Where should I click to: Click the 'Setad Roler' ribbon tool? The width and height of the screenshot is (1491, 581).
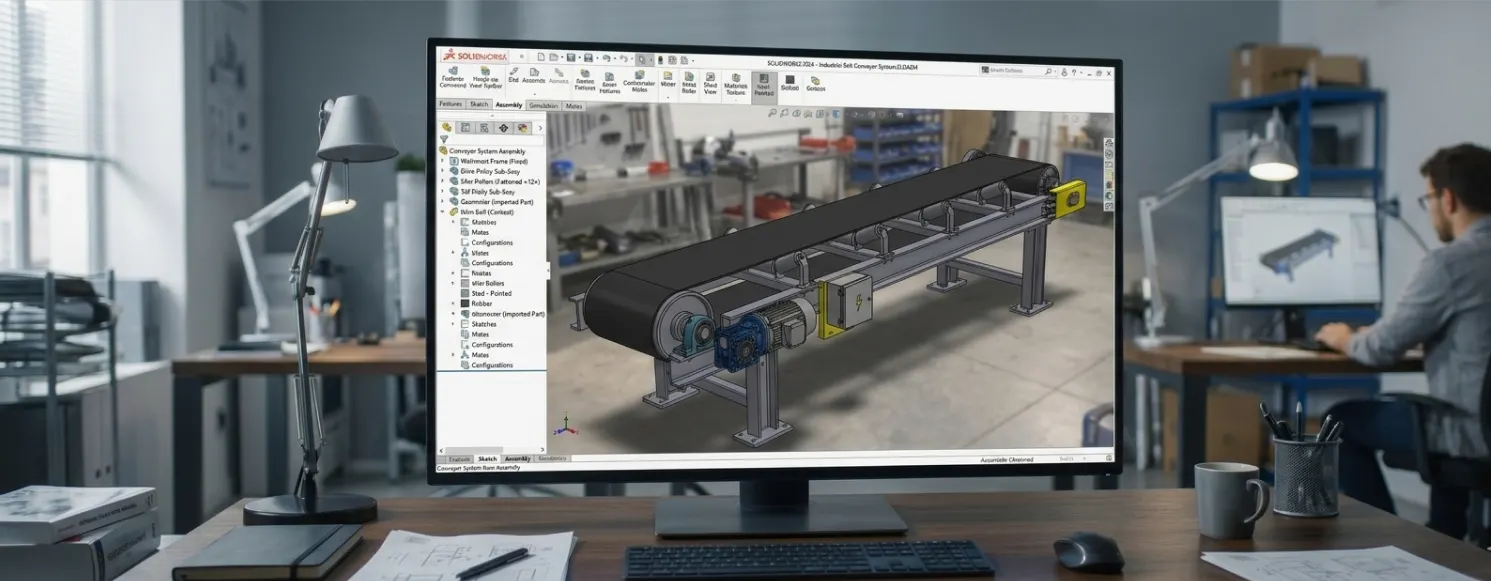tap(689, 83)
